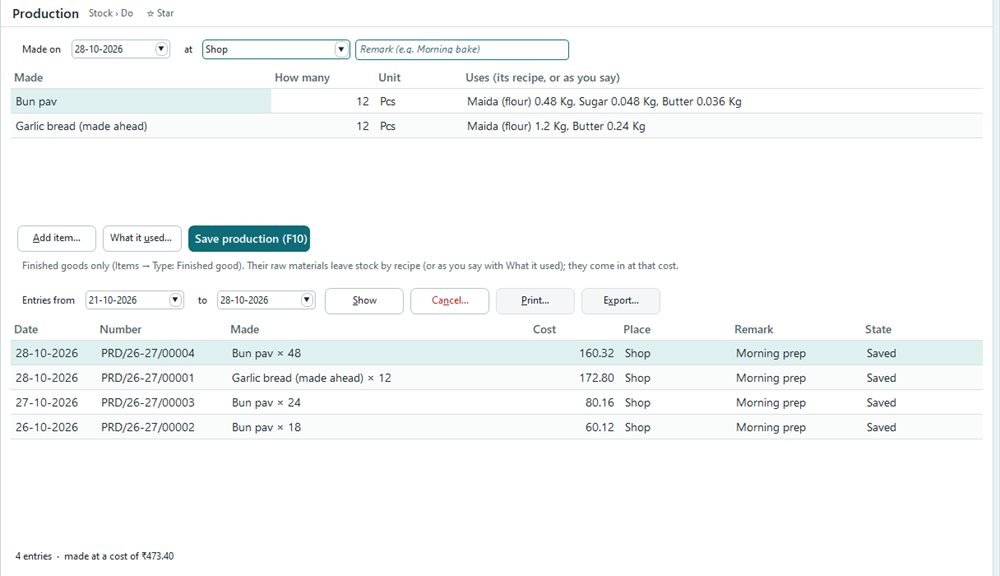Click the cost value 160.32

click(x=596, y=353)
